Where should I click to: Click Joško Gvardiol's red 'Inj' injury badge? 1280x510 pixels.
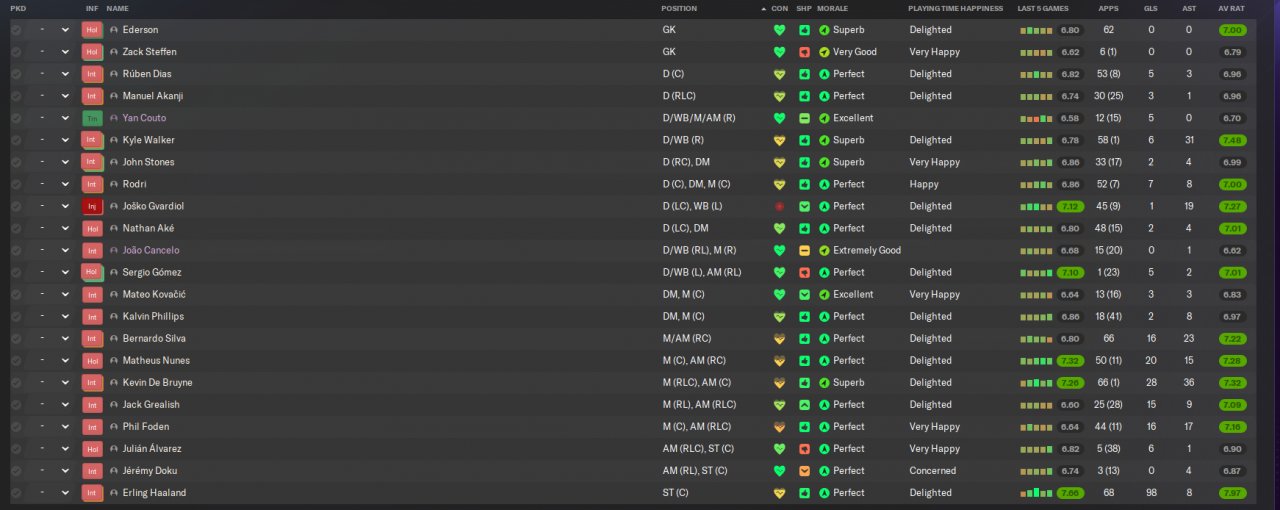coord(92,206)
